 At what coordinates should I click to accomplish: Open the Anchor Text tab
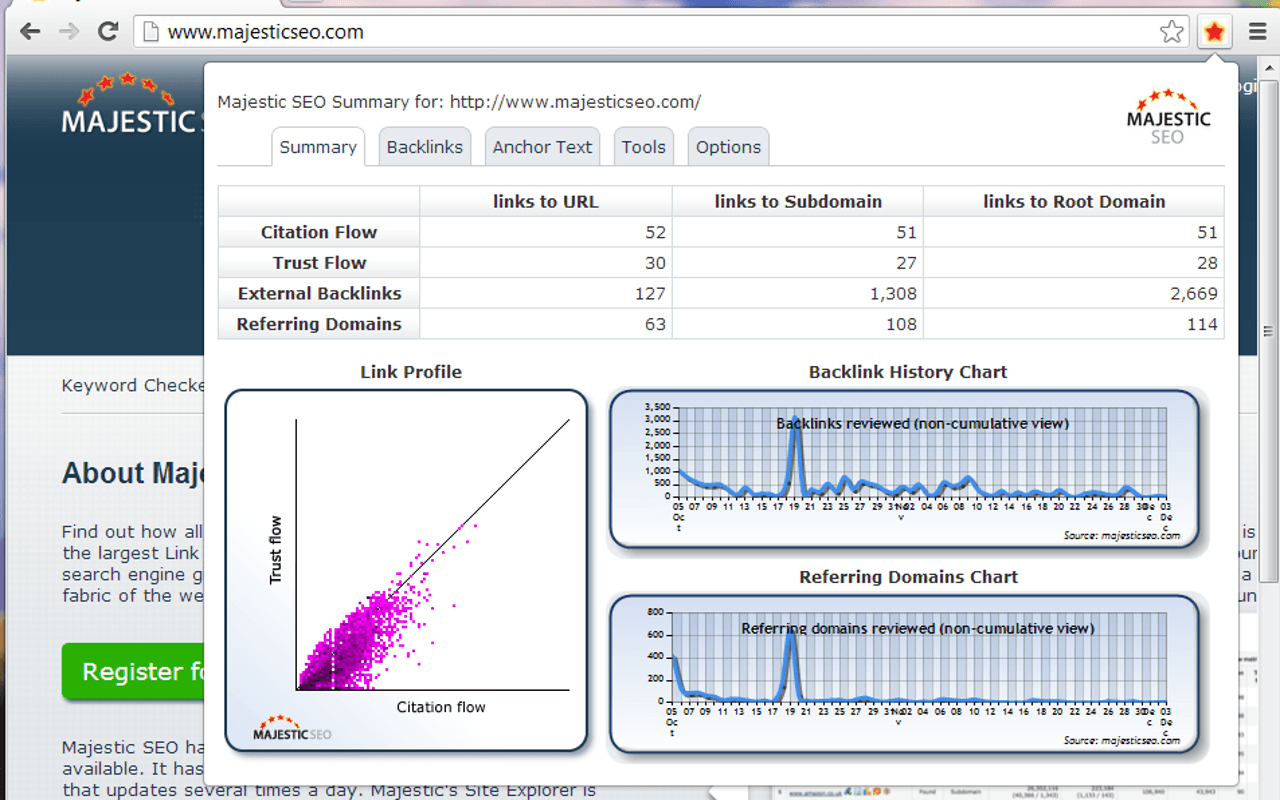click(542, 147)
